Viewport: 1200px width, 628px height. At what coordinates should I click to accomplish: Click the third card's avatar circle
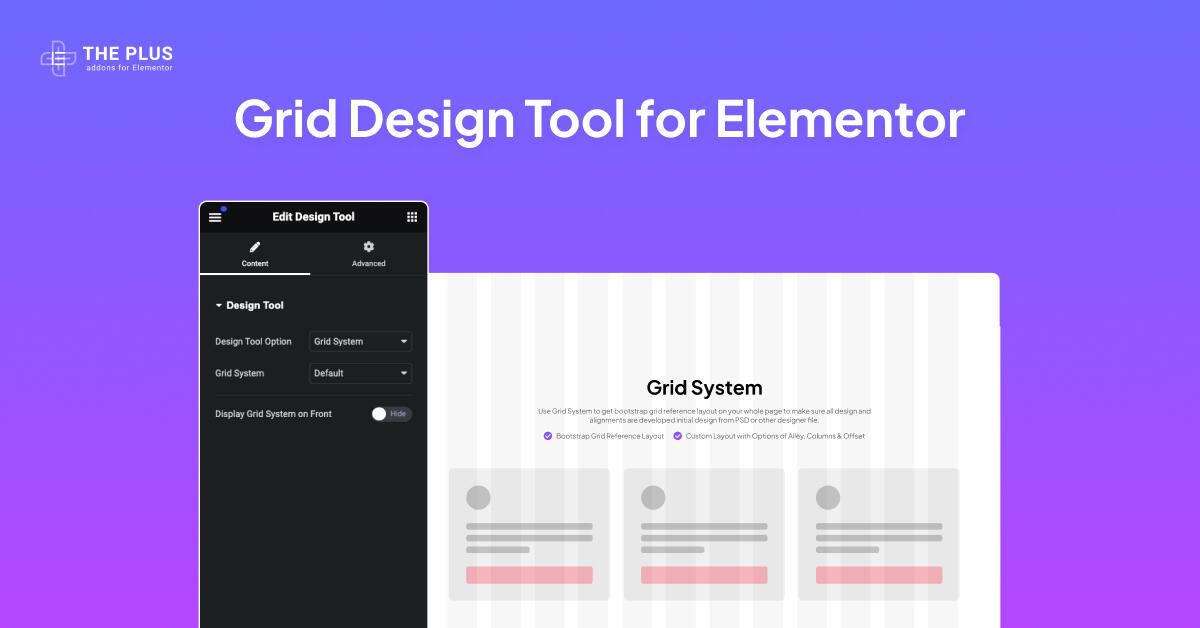point(828,497)
